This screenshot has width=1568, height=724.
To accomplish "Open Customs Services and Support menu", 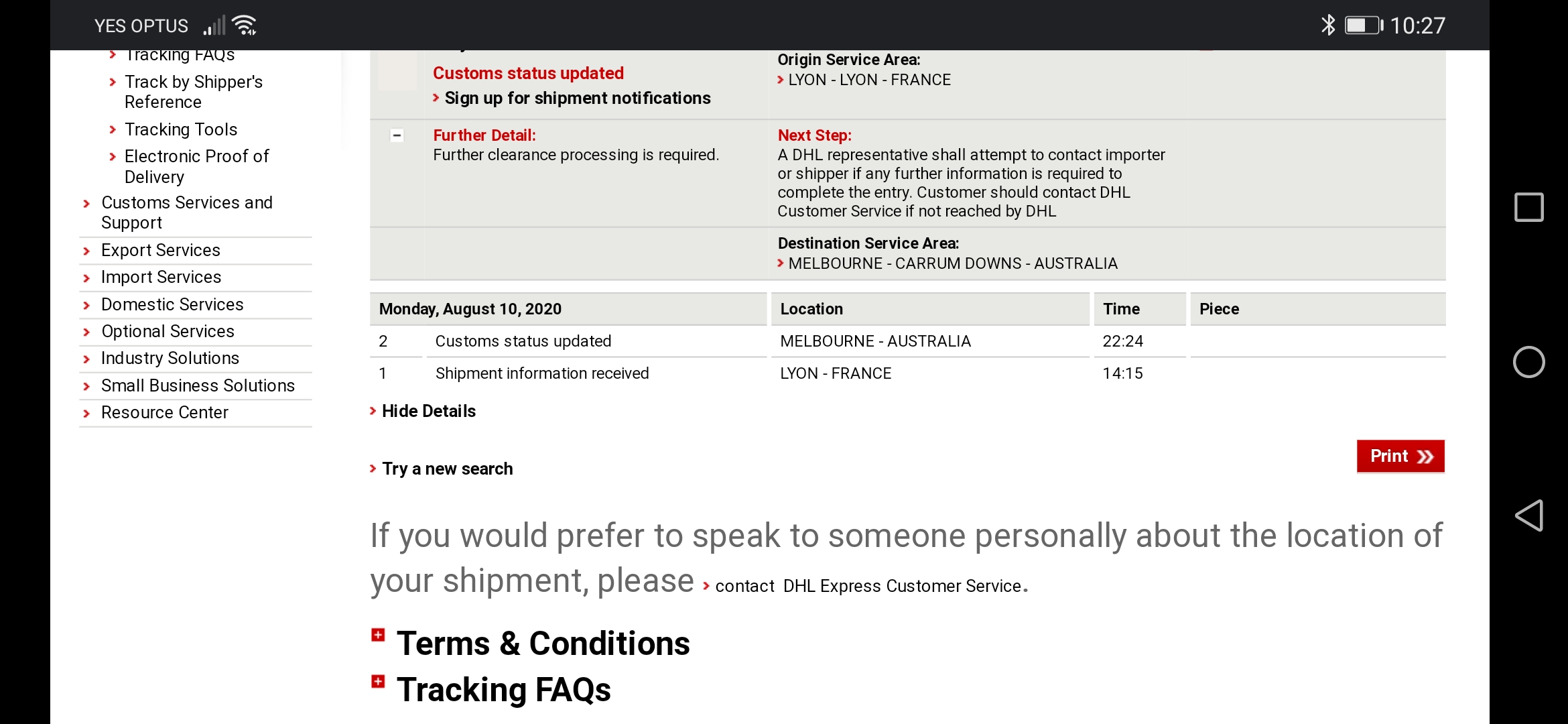I will [186, 213].
